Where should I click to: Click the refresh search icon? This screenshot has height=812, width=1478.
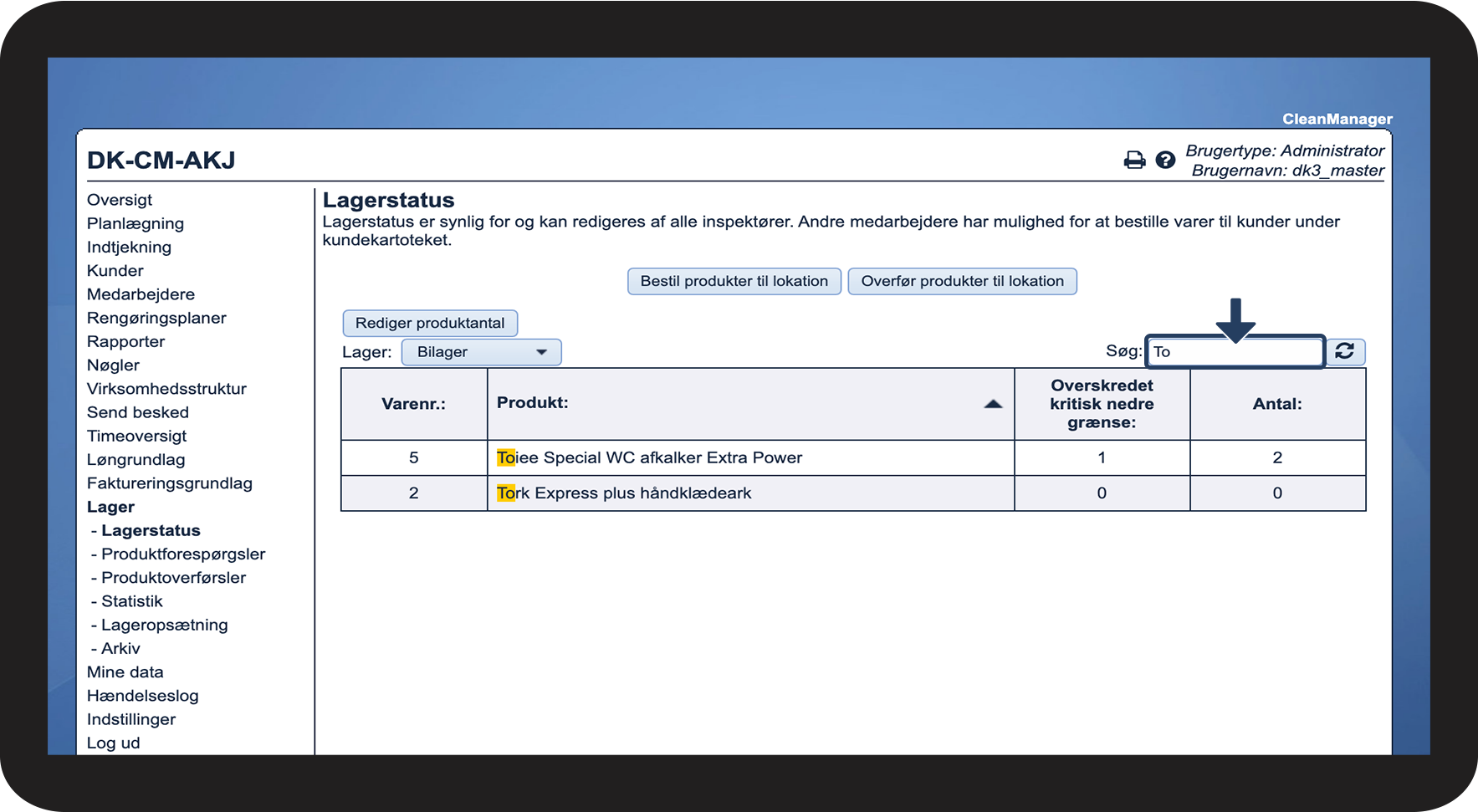[1344, 351]
